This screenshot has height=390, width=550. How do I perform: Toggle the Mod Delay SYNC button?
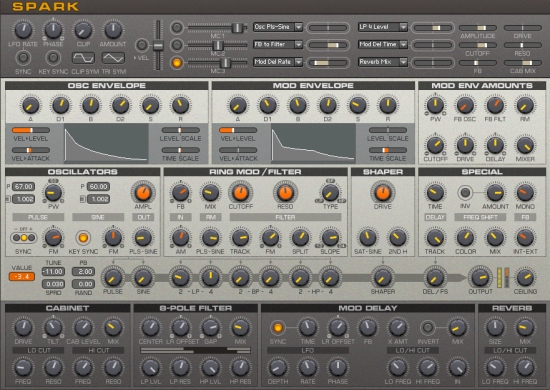(x=277, y=328)
